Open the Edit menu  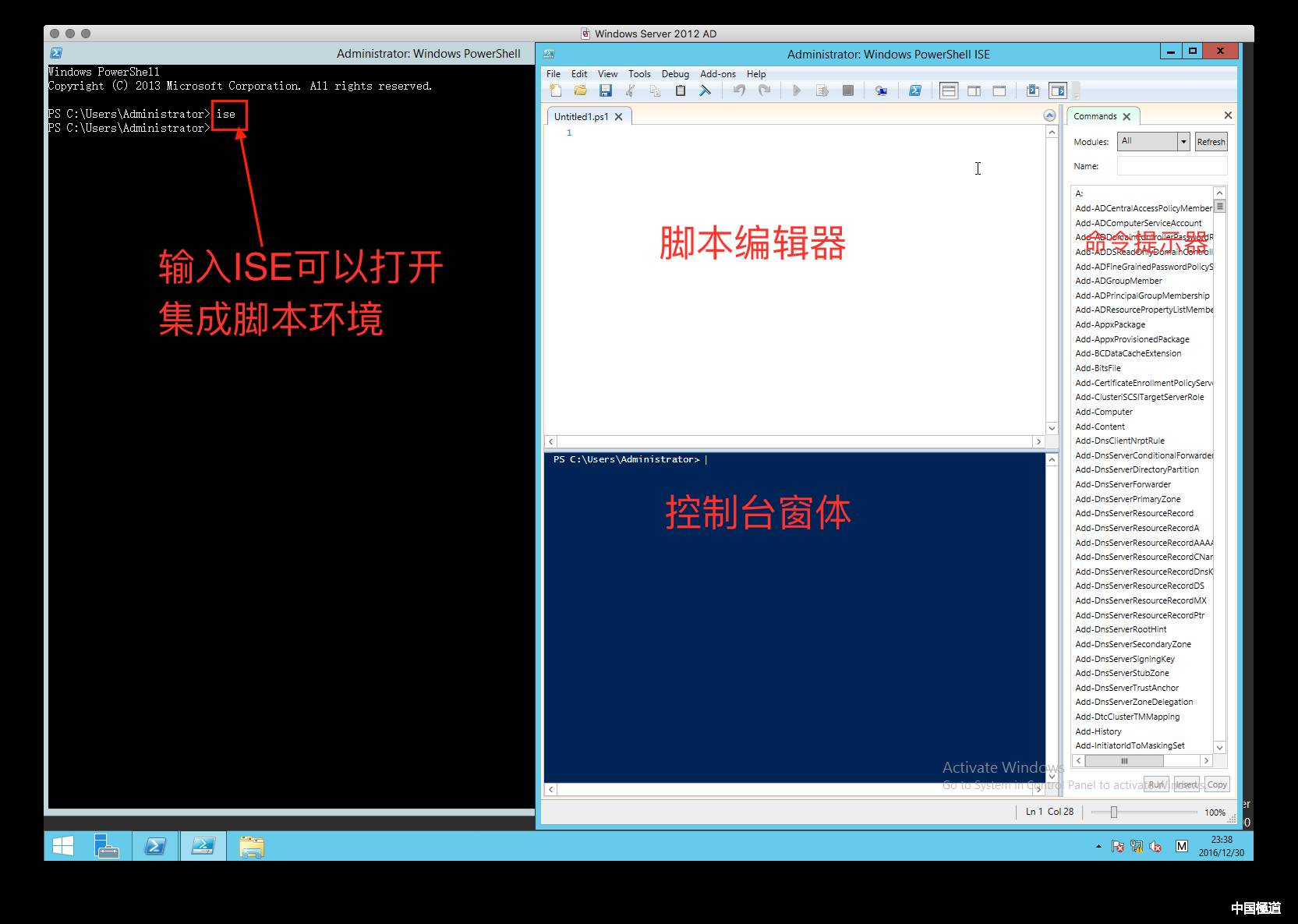[579, 74]
